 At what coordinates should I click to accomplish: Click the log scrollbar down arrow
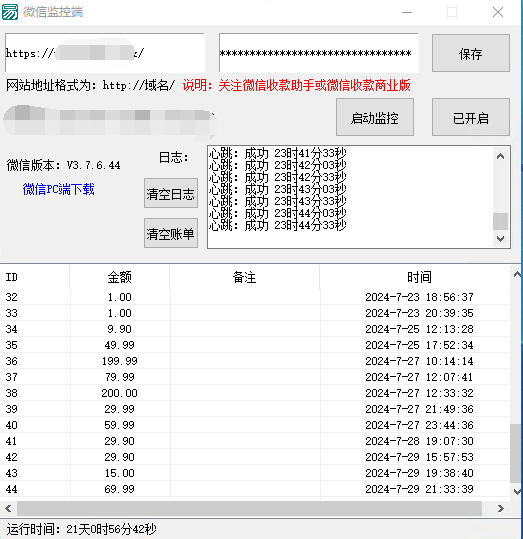(x=501, y=239)
